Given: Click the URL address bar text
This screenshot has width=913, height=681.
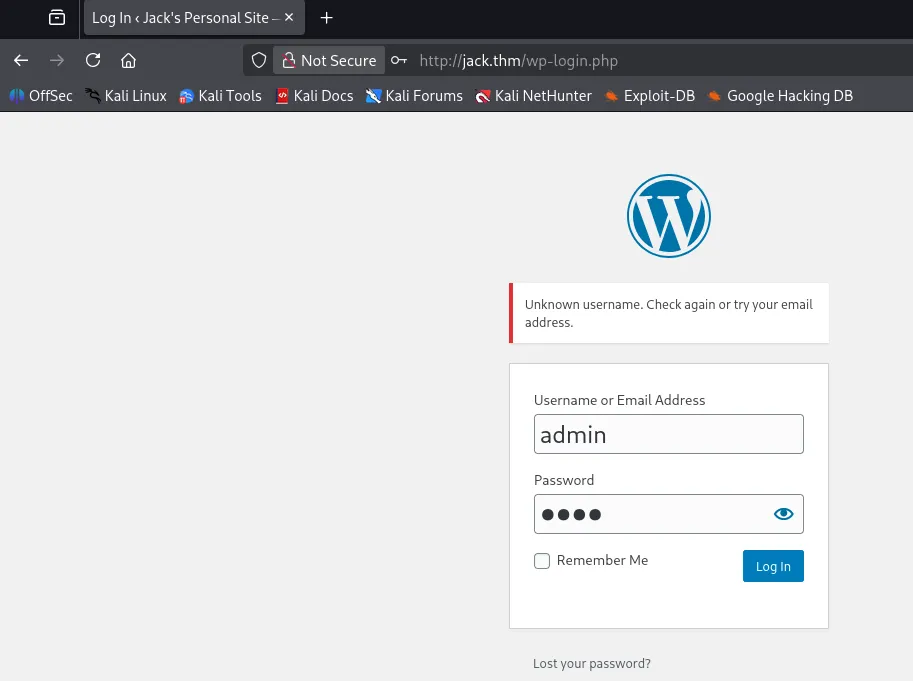Looking at the screenshot, I should (518, 60).
